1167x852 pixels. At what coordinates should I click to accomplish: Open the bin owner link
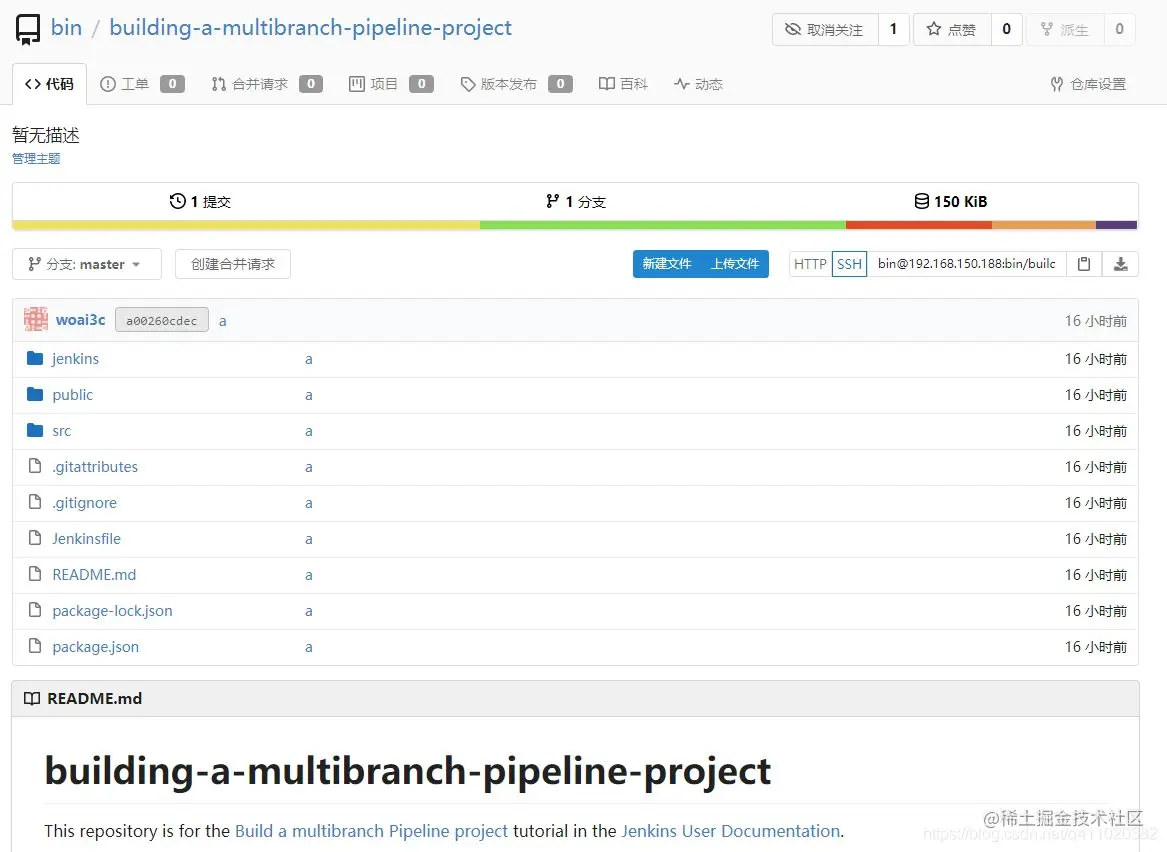(x=66, y=28)
